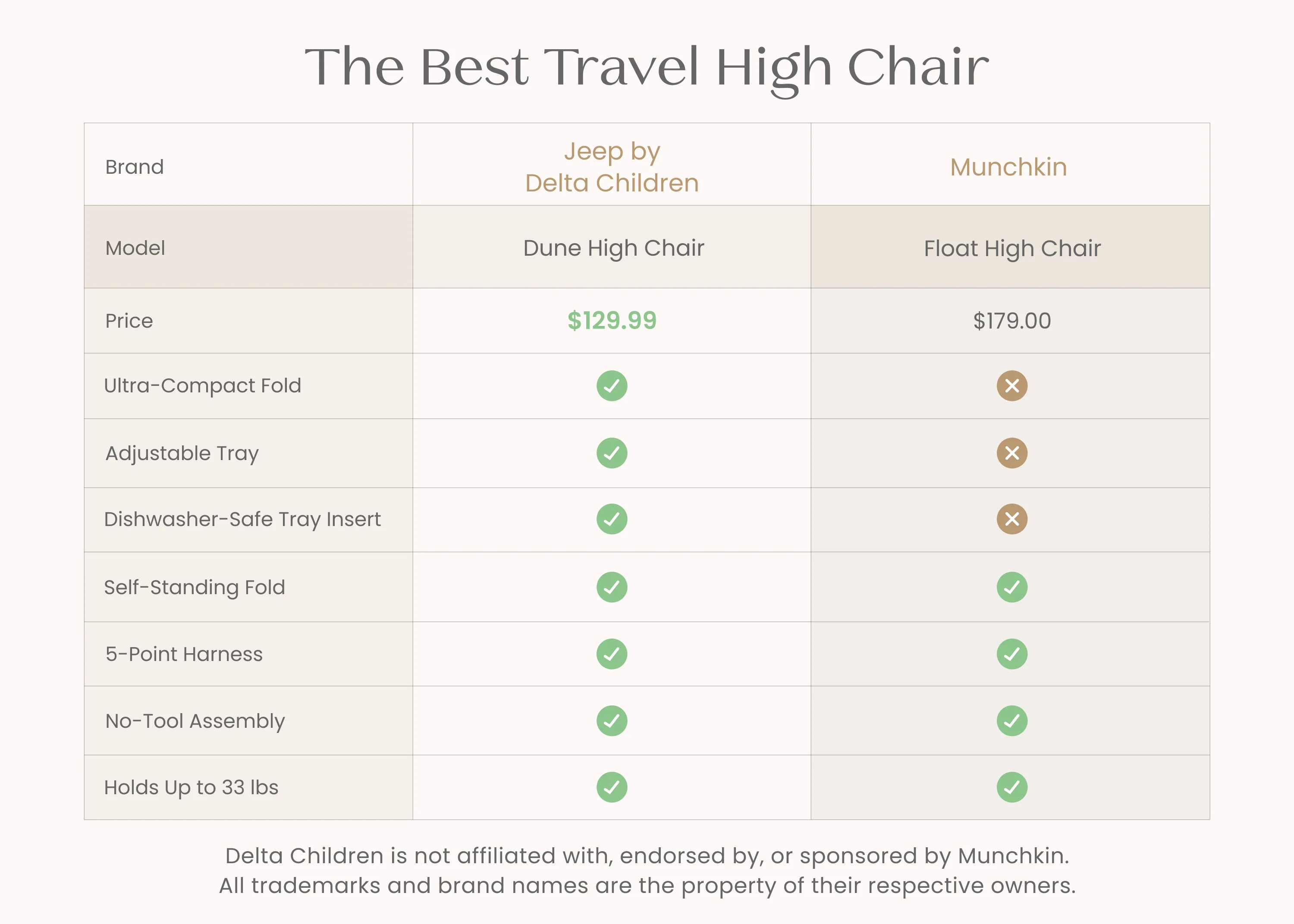The image size is (1294, 924).
Task: Click the Dune High Chair model name
Action: tap(613, 248)
